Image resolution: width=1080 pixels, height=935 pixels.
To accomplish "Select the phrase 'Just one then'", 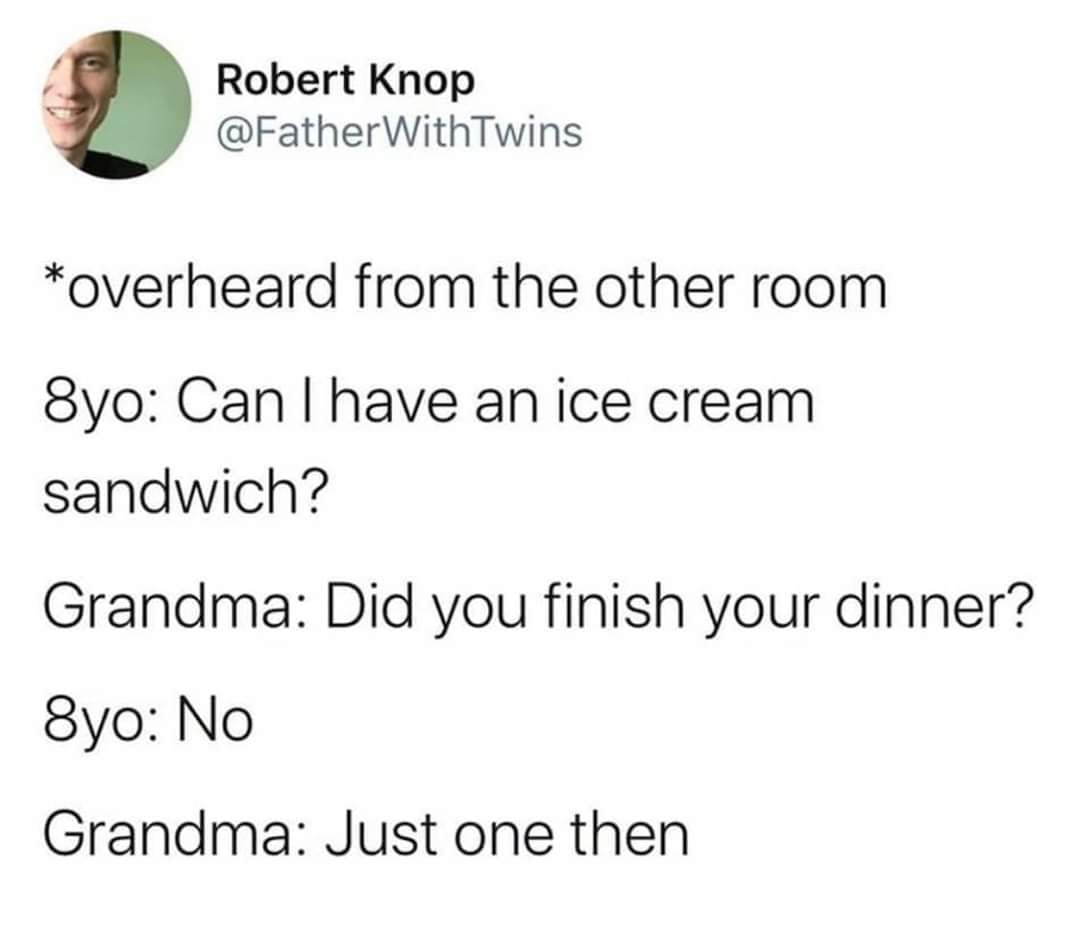I will point(507,833).
